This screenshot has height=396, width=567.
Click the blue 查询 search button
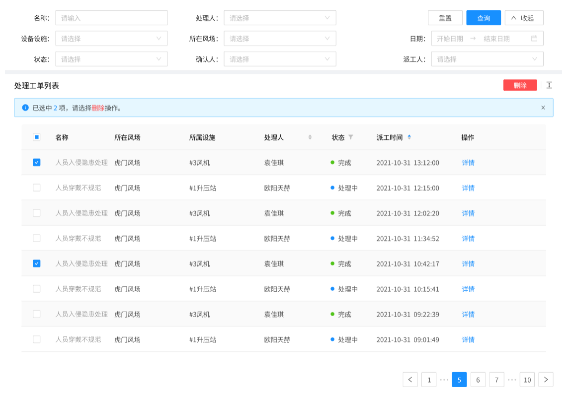483,18
